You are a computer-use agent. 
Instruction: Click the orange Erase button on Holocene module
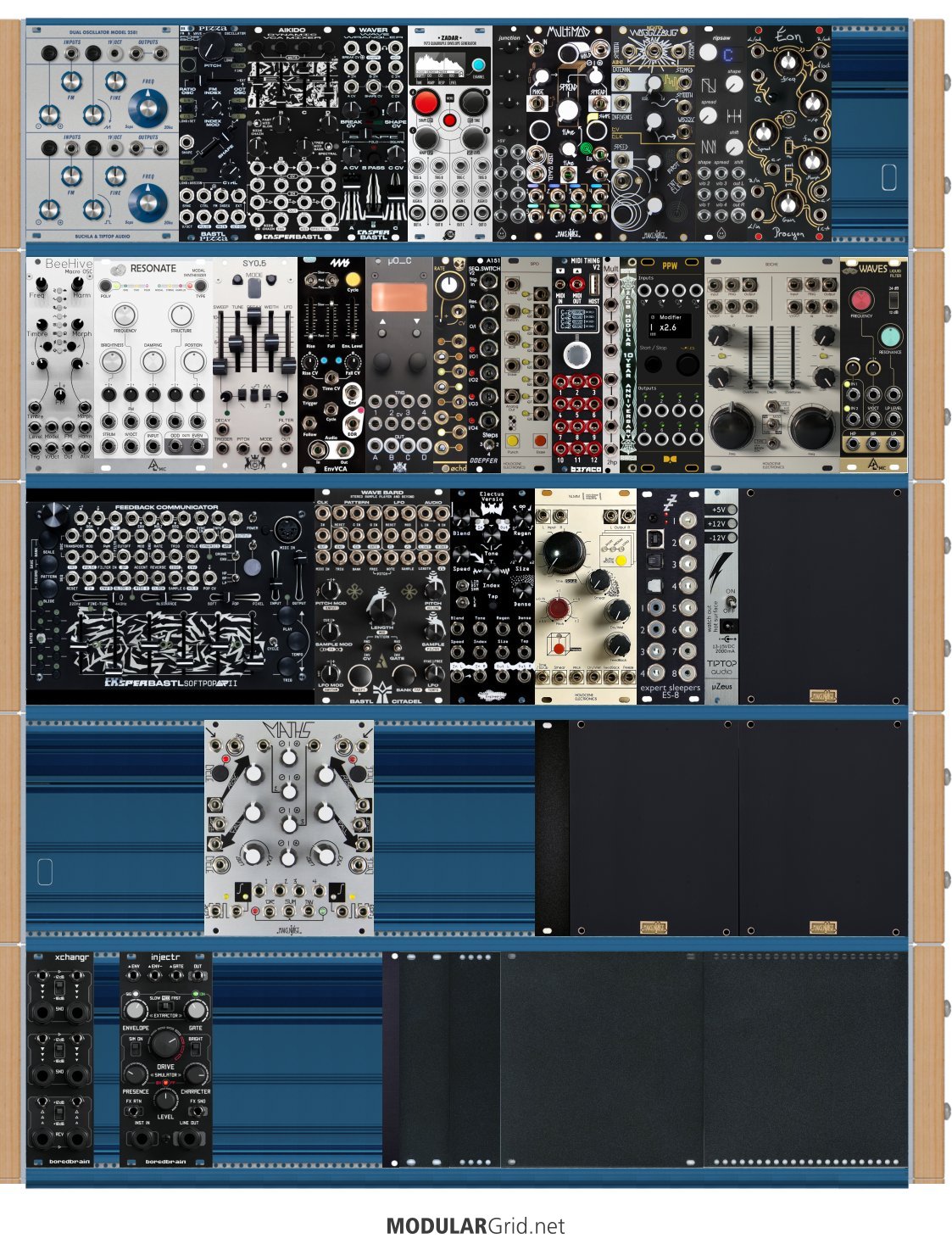540,441
